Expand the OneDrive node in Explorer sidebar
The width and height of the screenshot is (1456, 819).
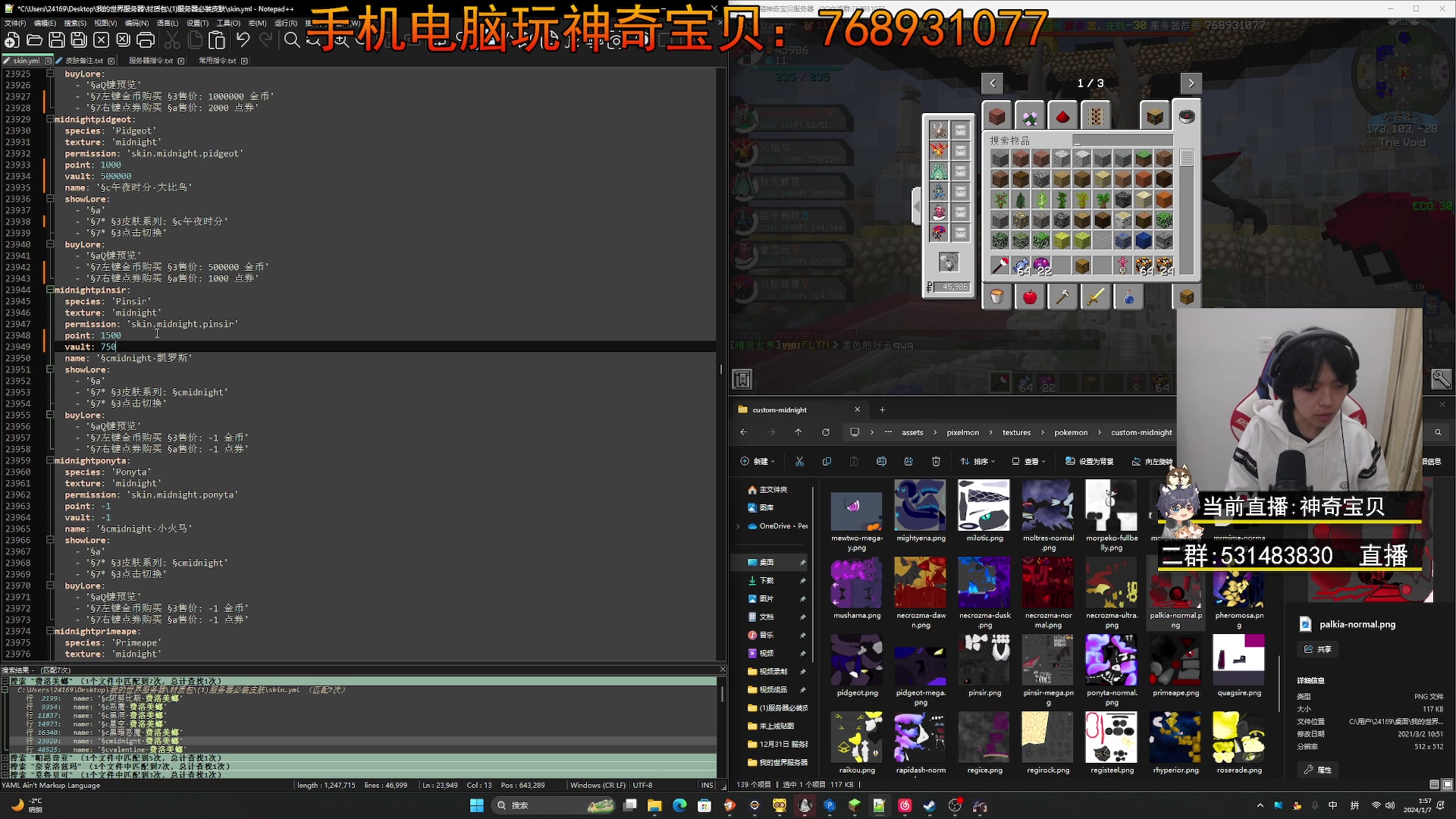tap(739, 526)
